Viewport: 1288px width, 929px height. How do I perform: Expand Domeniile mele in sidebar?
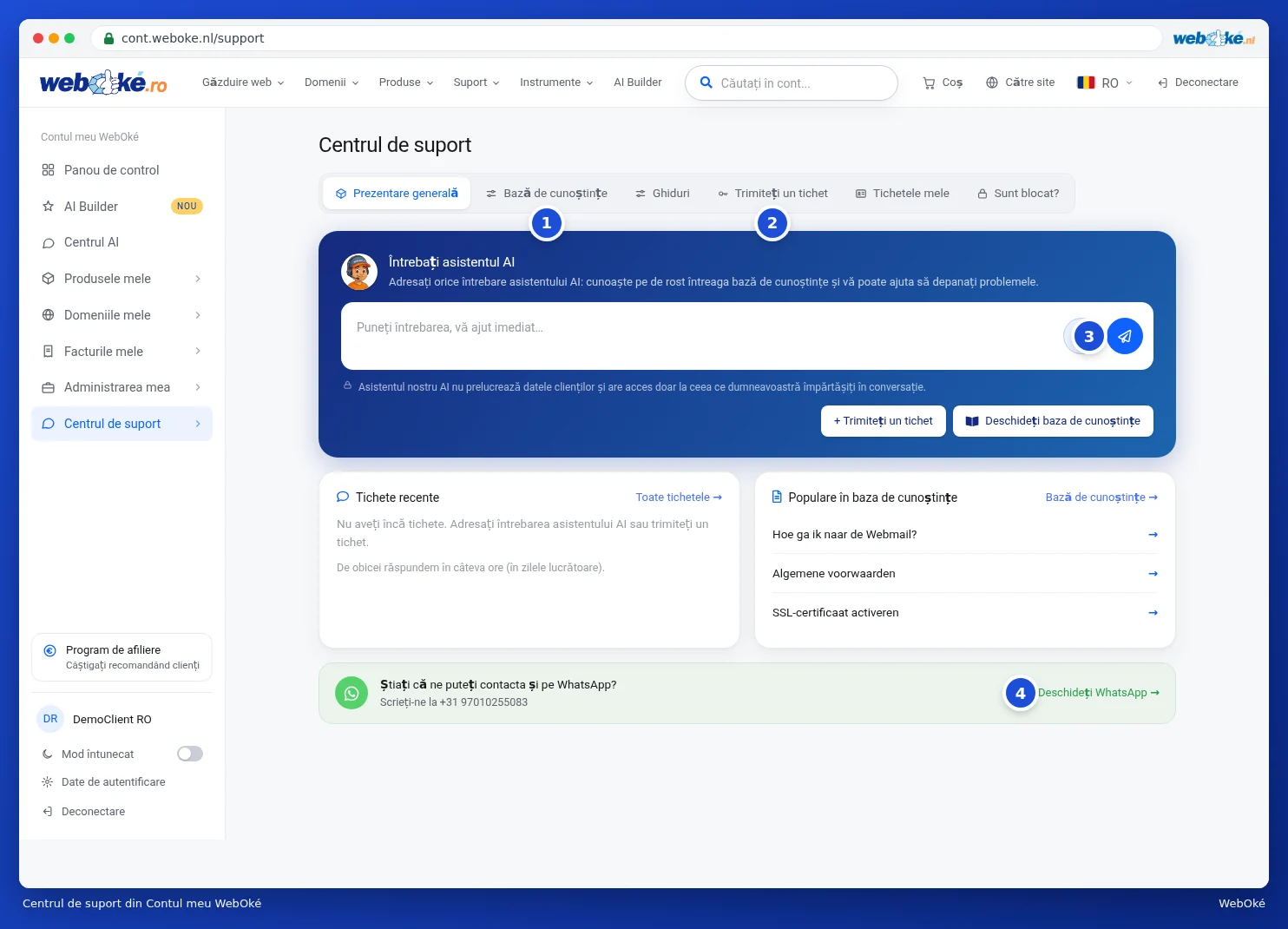[122, 315]
